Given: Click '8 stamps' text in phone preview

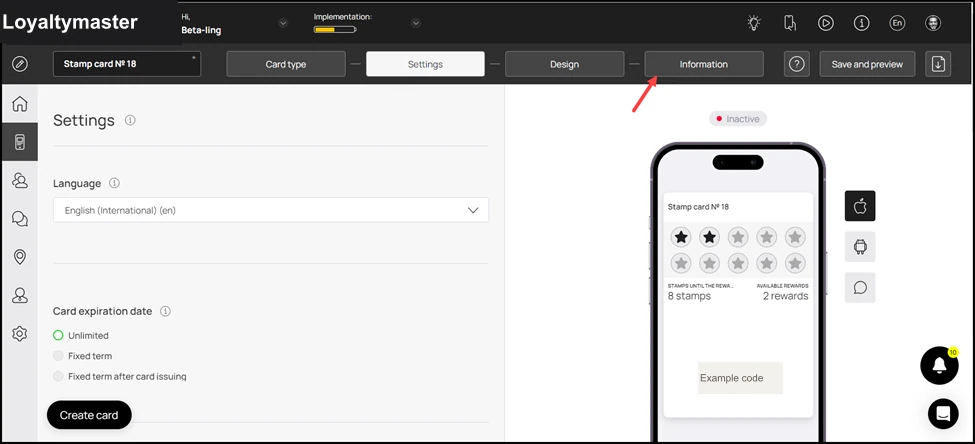Looking at the screenshot, I should [x=689, y=296].
